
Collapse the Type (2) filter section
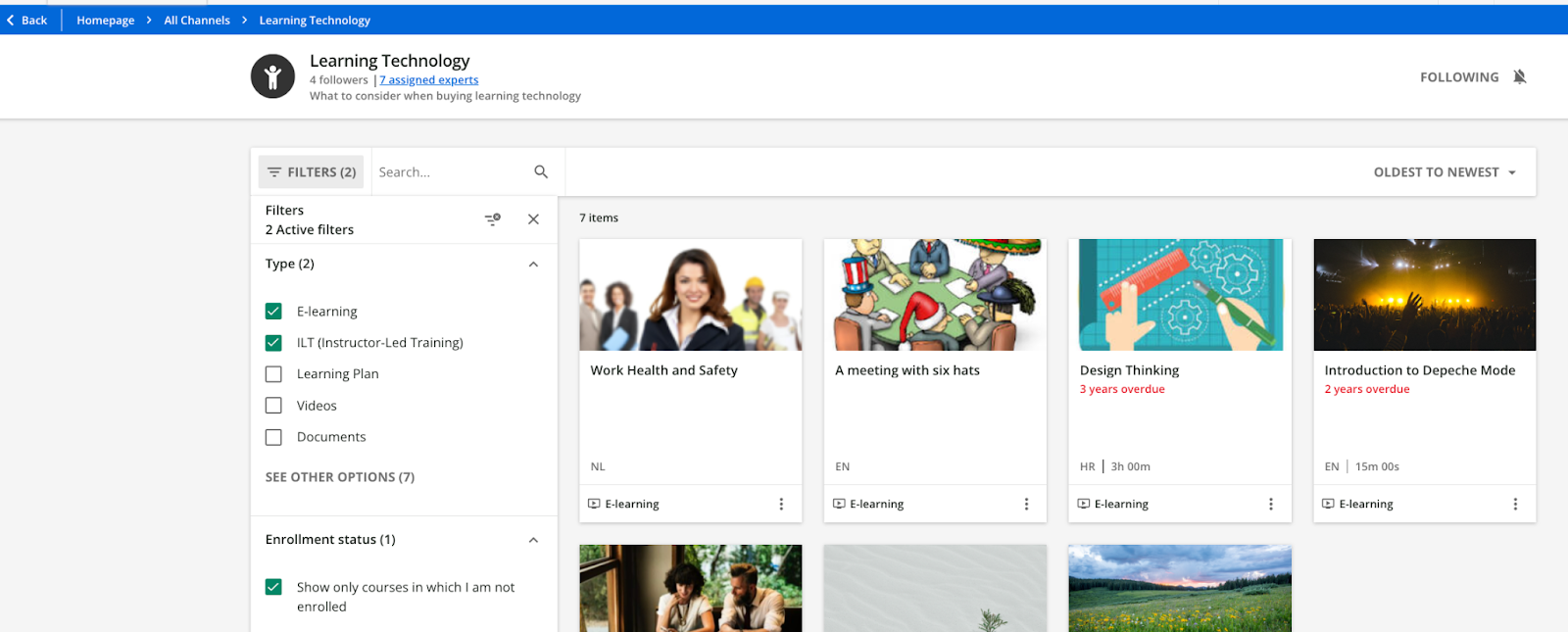(x=533, y=265)
